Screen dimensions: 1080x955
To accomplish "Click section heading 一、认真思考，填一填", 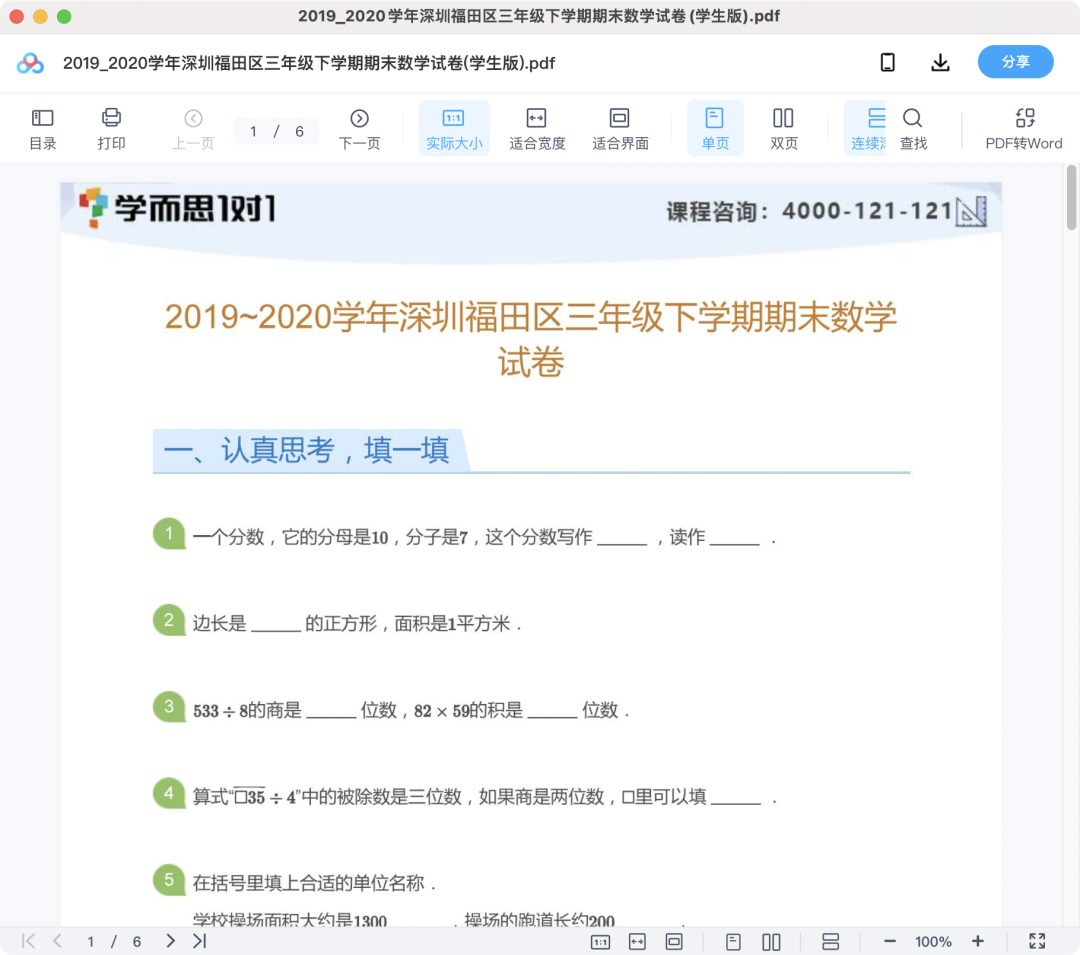I will (307, 450).
